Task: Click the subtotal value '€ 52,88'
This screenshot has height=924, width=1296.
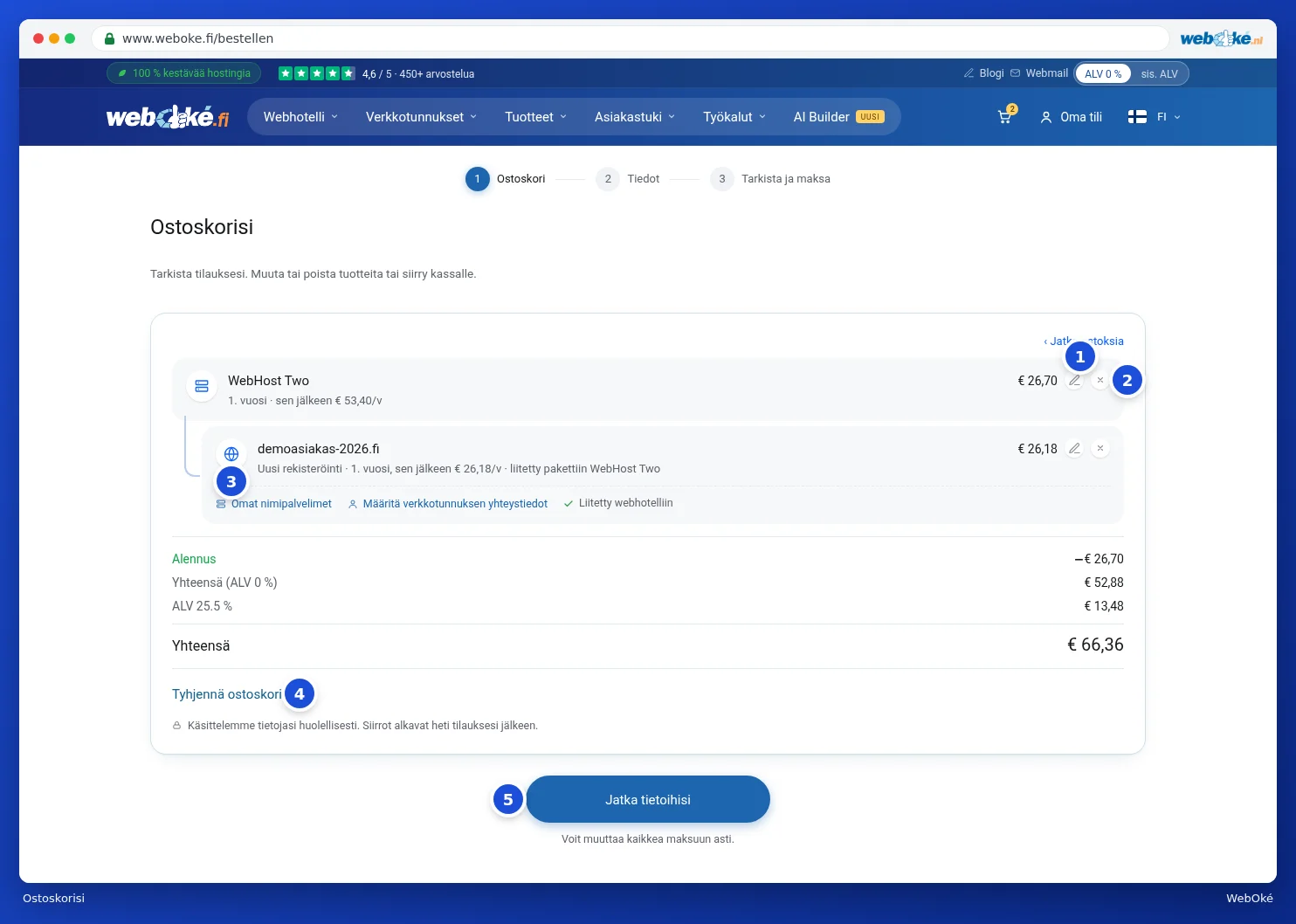Action: [x=1104, y=583]
